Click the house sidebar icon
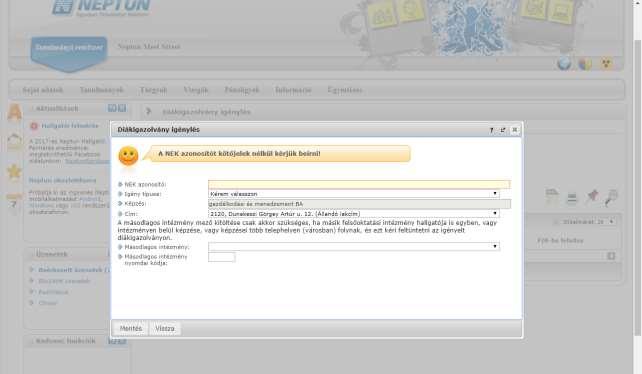This screenshot has width=642, height=374. [x=14, y=142]
